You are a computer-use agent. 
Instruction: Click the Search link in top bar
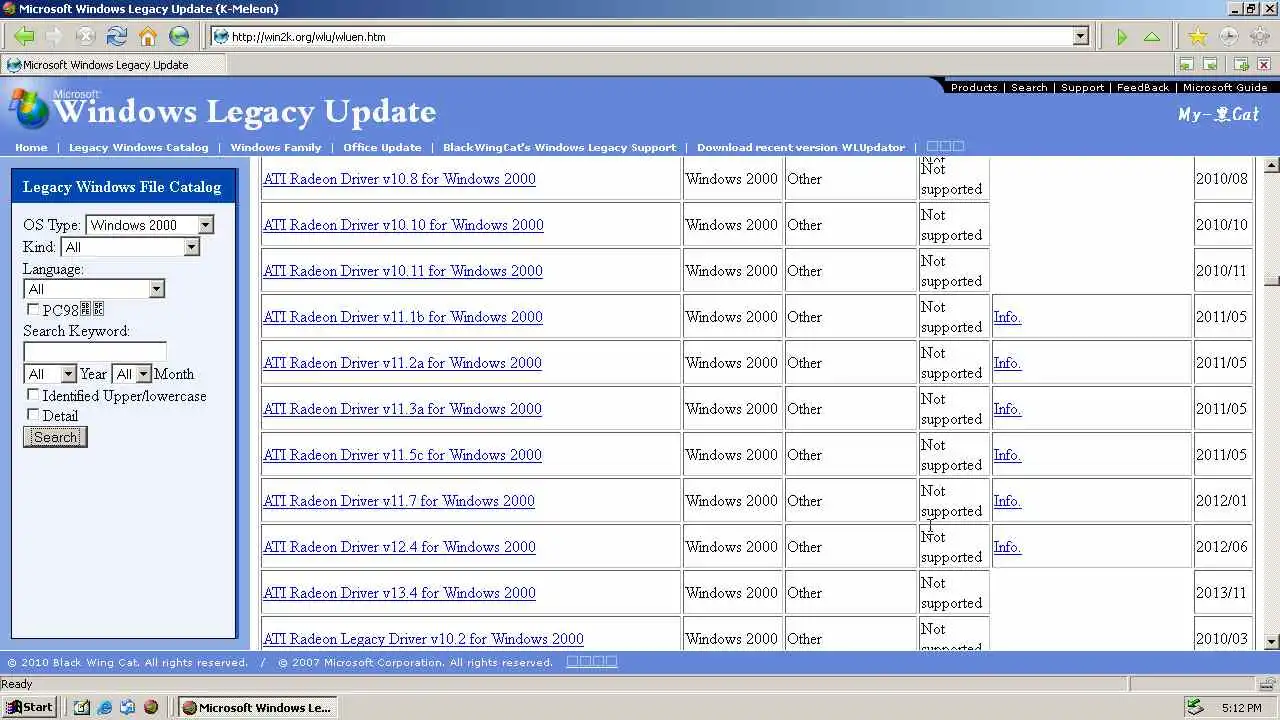[1029, 88]
